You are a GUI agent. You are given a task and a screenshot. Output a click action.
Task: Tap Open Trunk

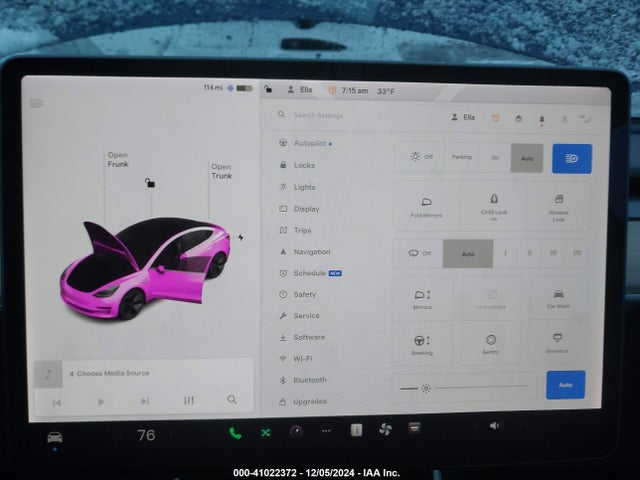222,171
